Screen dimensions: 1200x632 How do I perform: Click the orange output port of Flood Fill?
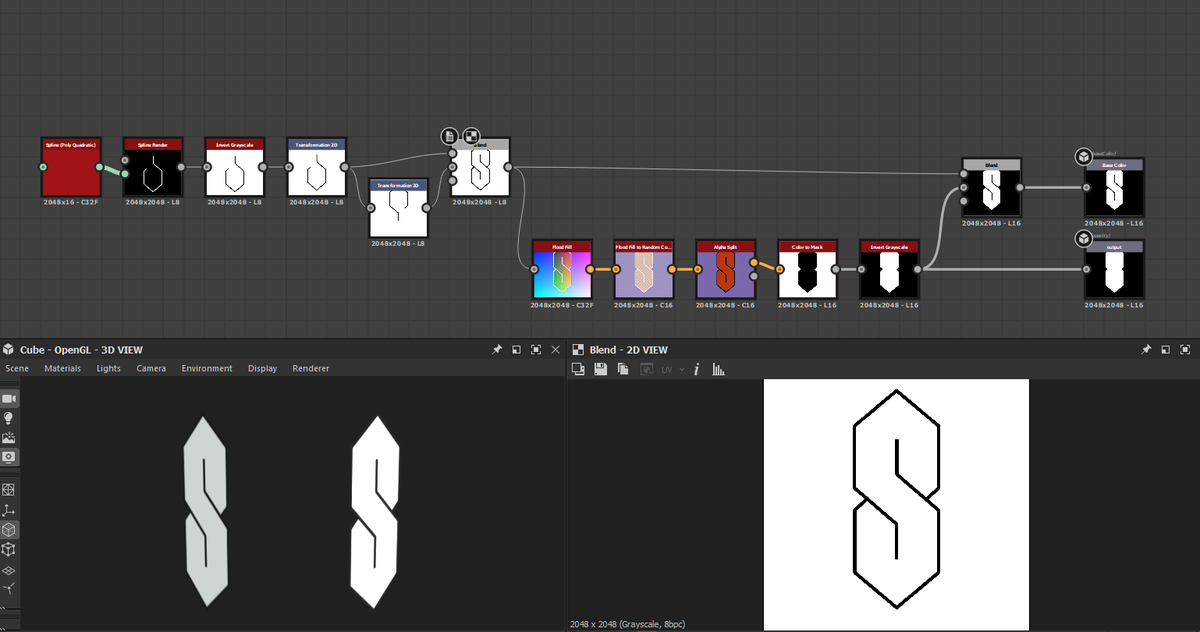(590, 269)
